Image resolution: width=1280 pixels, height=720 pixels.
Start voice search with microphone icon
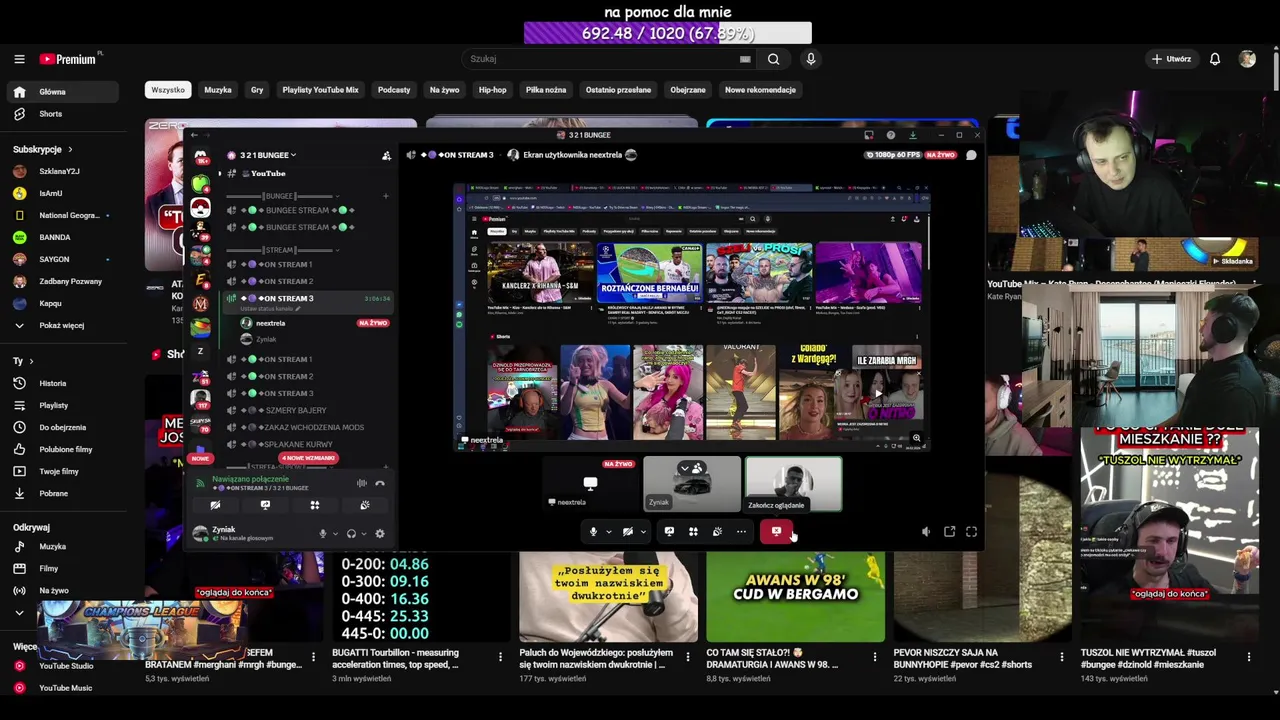tap(811, 59)
